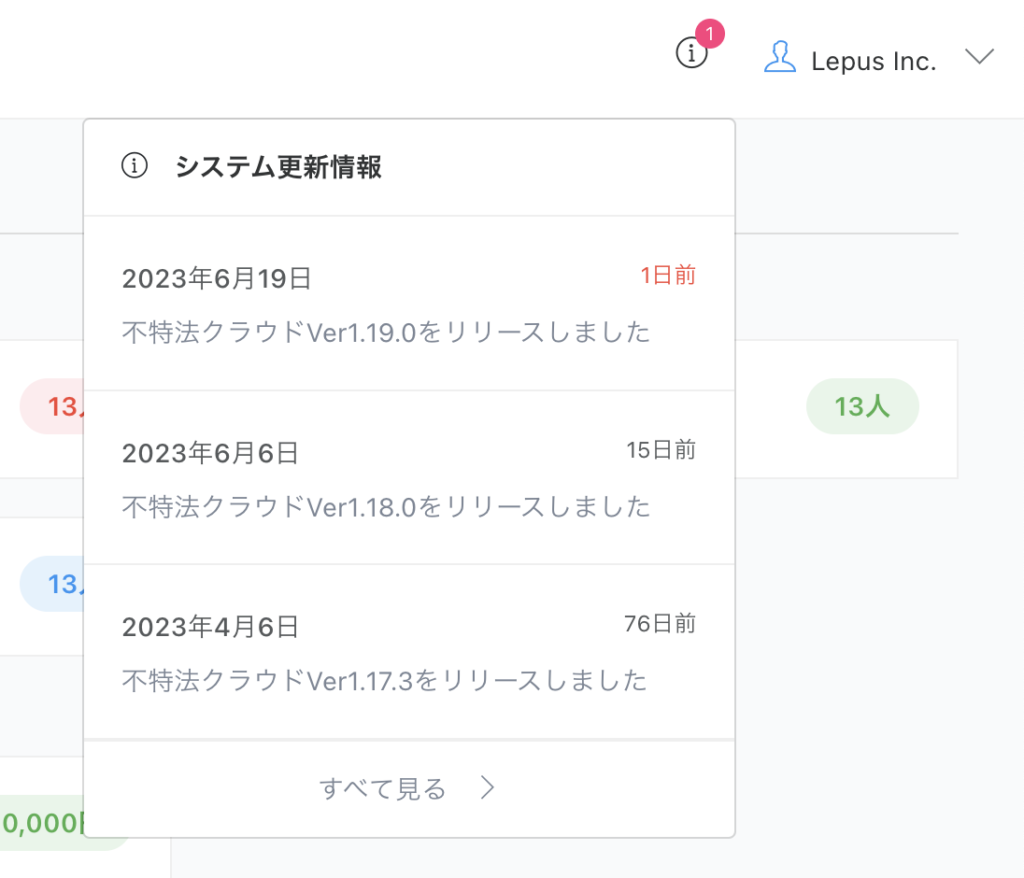The image size is (1024, 878).
Task: Click the 76日前 timestamp
Action: (x=660, y=624)
